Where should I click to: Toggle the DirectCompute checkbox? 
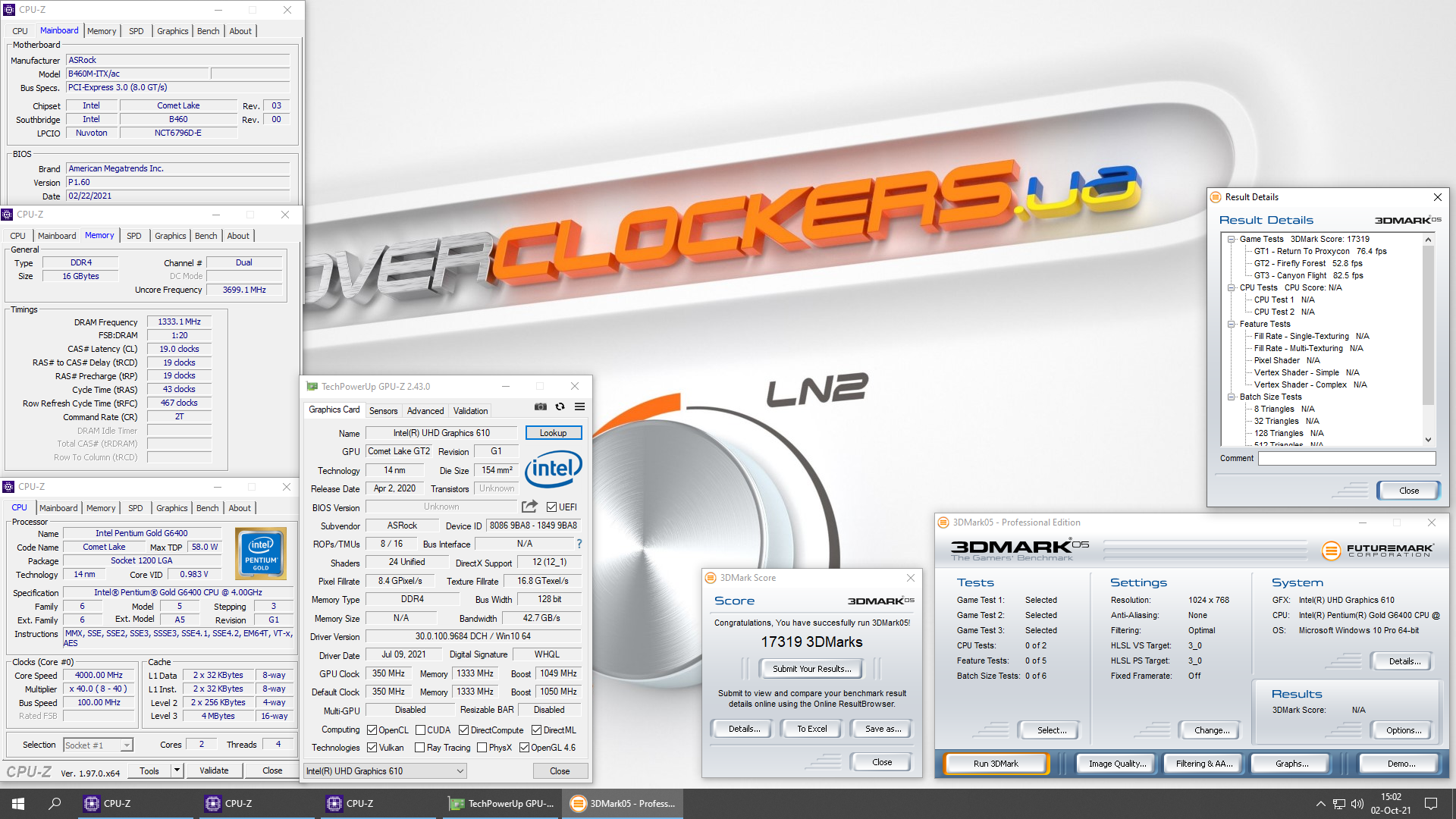click(463, 730)
